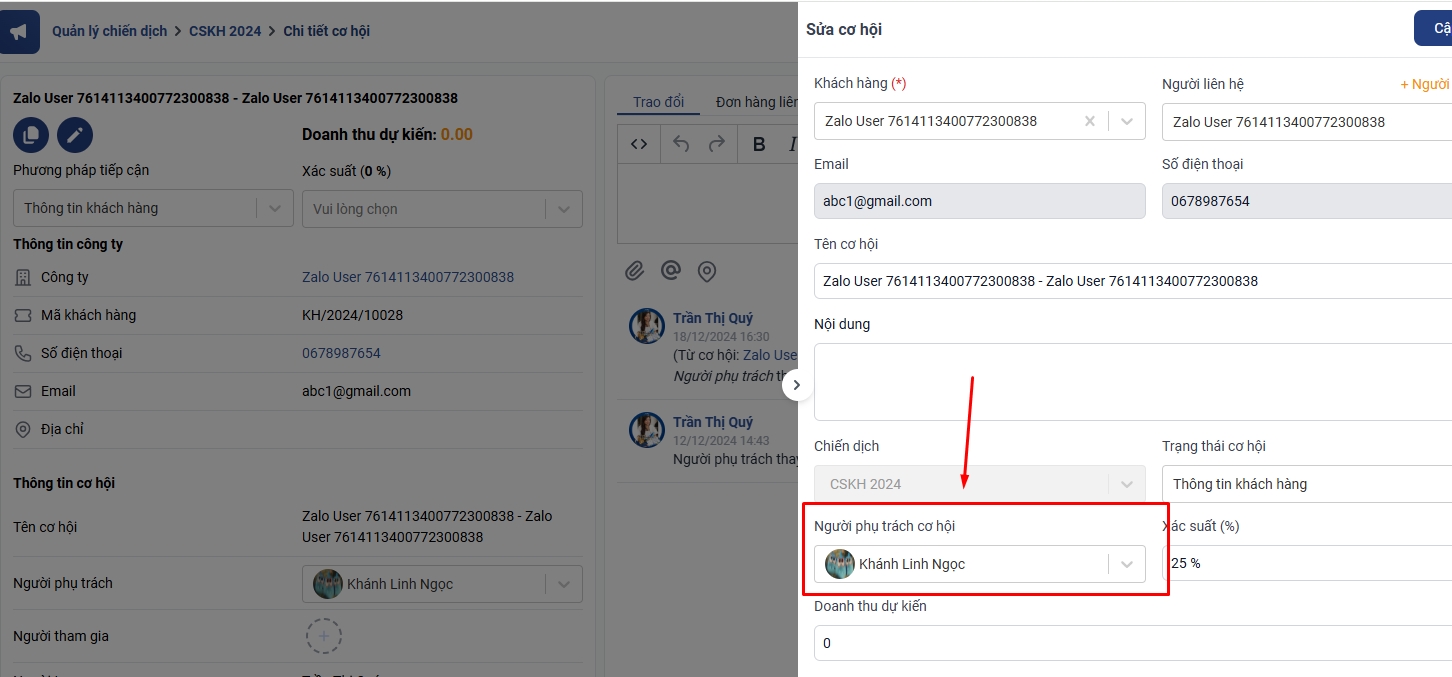
Task: Click the undo arrow in editor toolbar
Action: (681, 144)
